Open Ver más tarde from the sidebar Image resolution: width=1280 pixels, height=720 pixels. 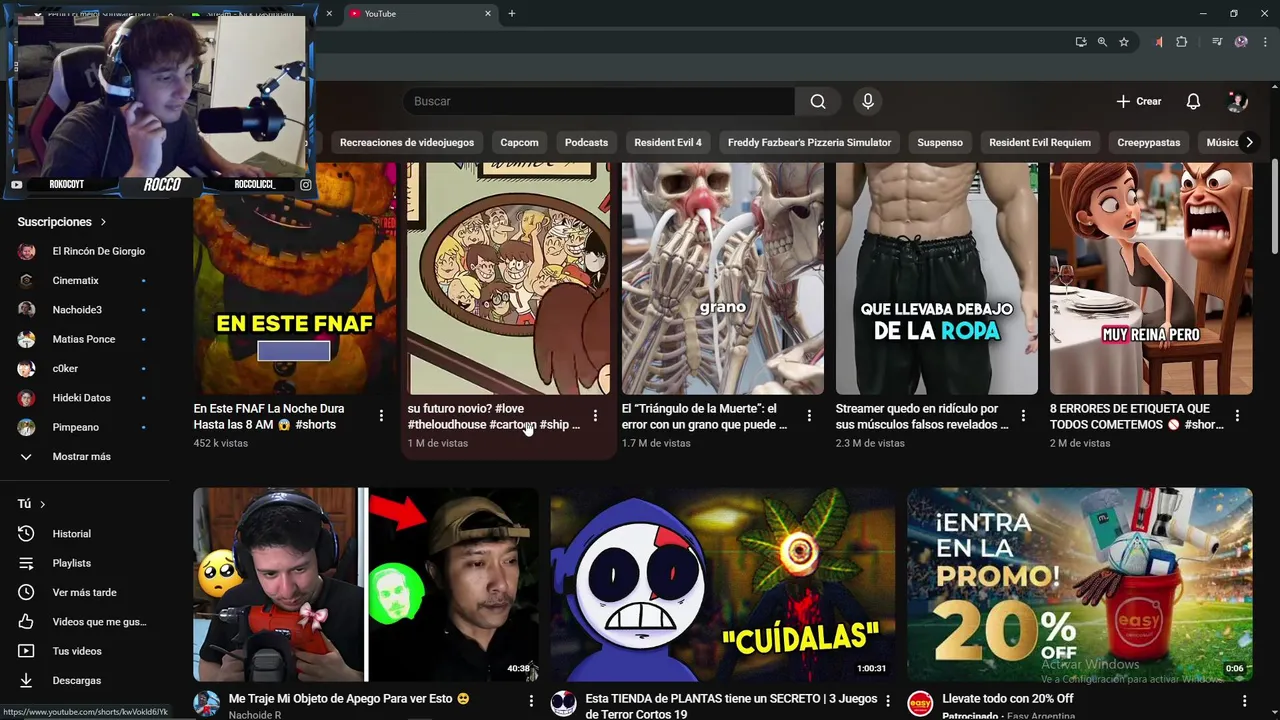pyautogui.click(x=85, y=592)
